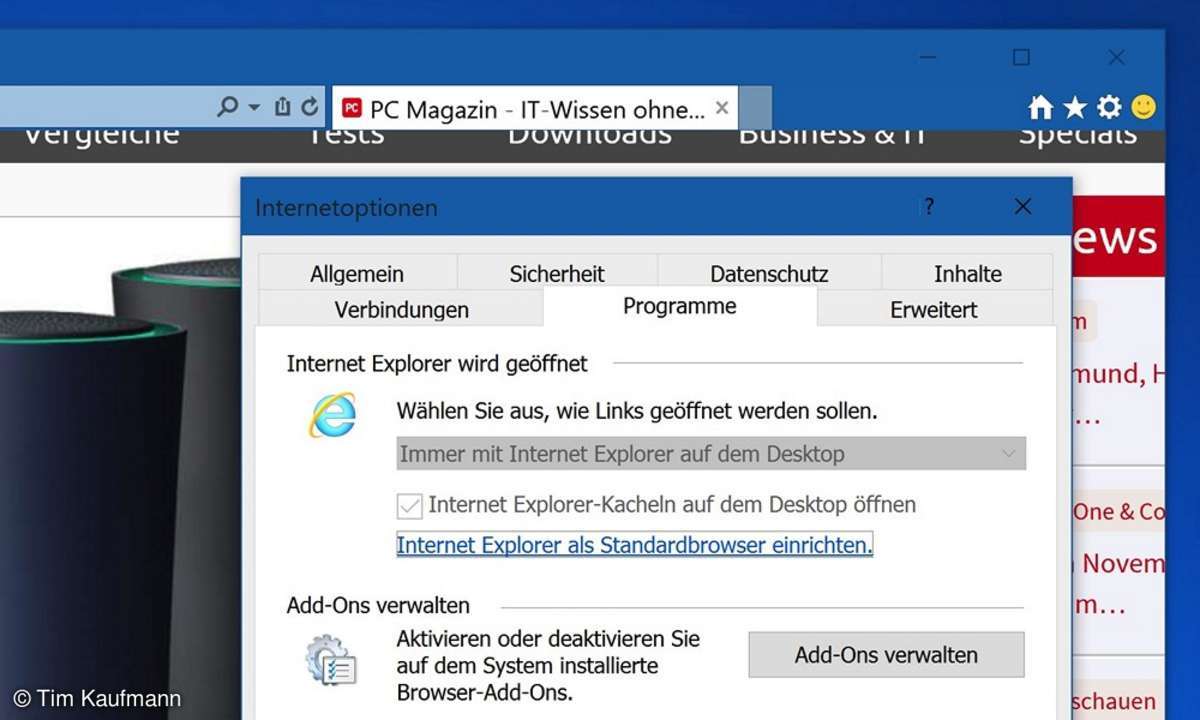This screenshot has width=1200, height=720.
Task: Click the smiley feedback icon
Action: (1144, 107)
